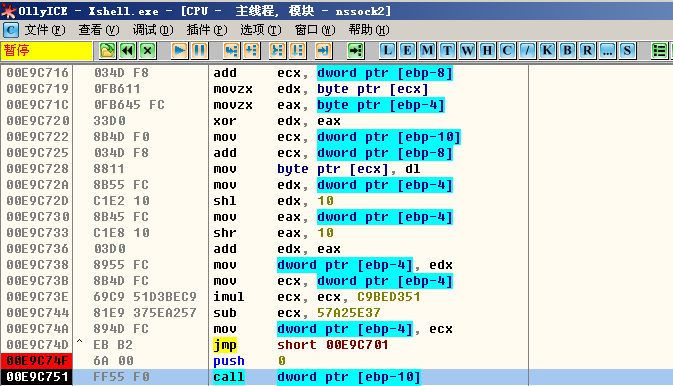The height and width of the screenshot is (386, 673).
Task: Open Source window with S button
Action: [x=627, y=51]
